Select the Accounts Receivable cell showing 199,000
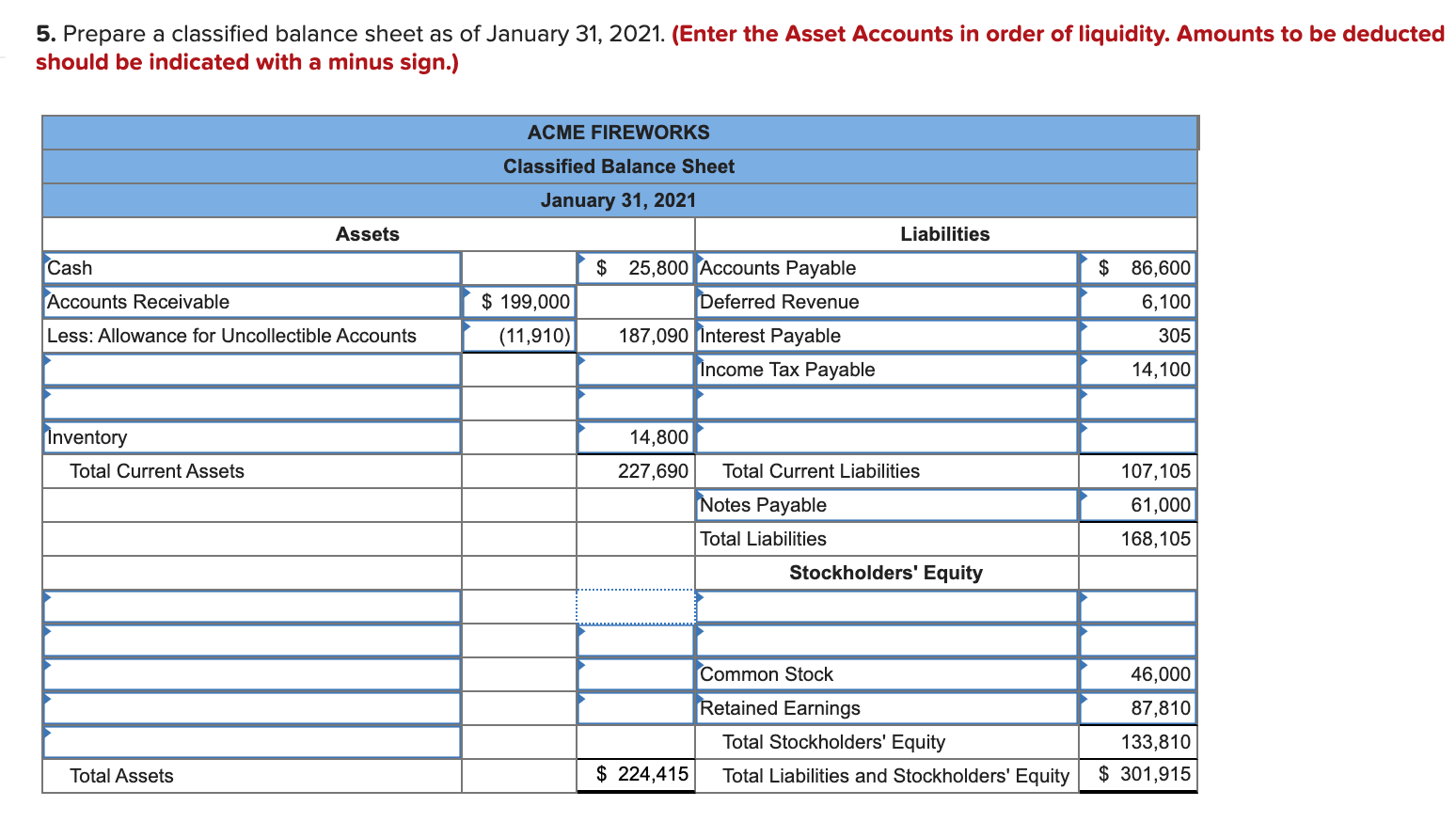The width and height of the screenshot is (1456, 822). point(517,301)
